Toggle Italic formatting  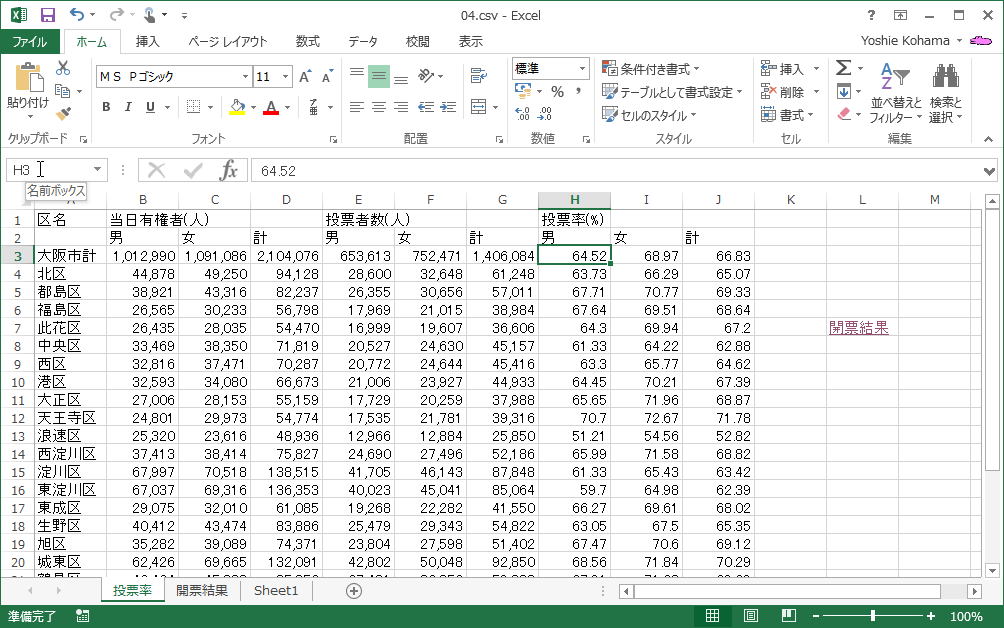click(x=128, y=107)
